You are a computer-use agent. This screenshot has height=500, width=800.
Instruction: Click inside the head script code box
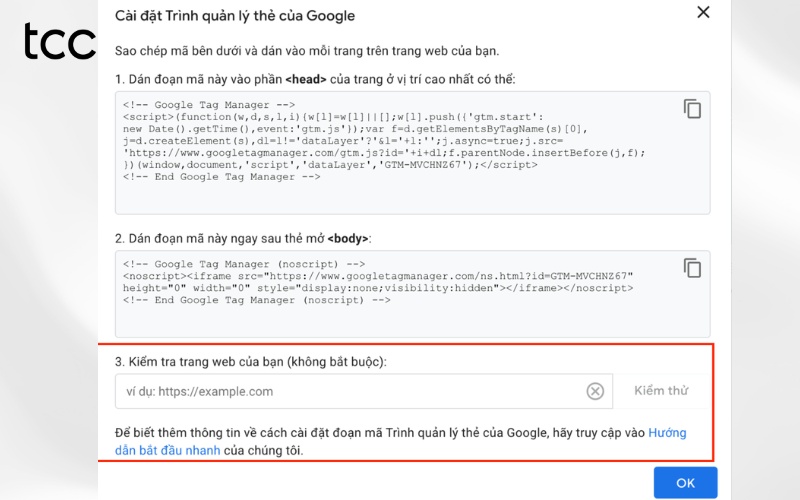412,153
